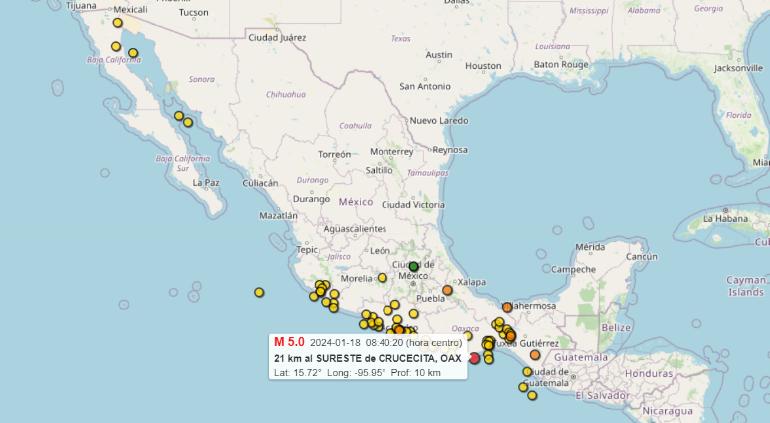This screenshot has width=770, height=423.
Task: Click the red M 5.0 earthquake marker
Action: click(474, 358)
